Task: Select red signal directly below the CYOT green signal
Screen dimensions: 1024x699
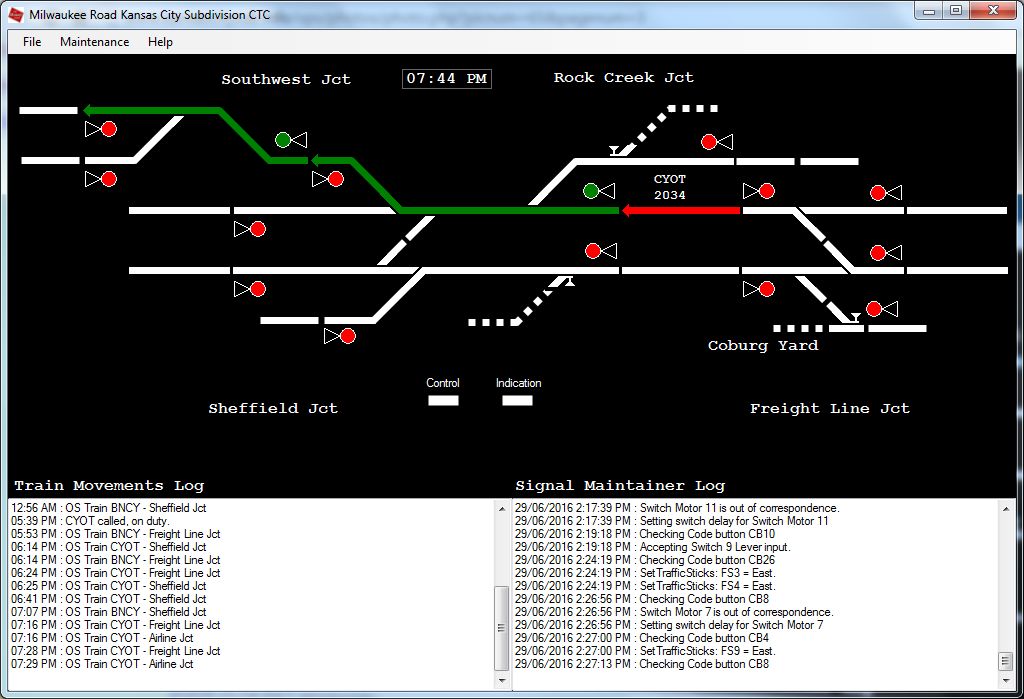Action: point(592,250)
